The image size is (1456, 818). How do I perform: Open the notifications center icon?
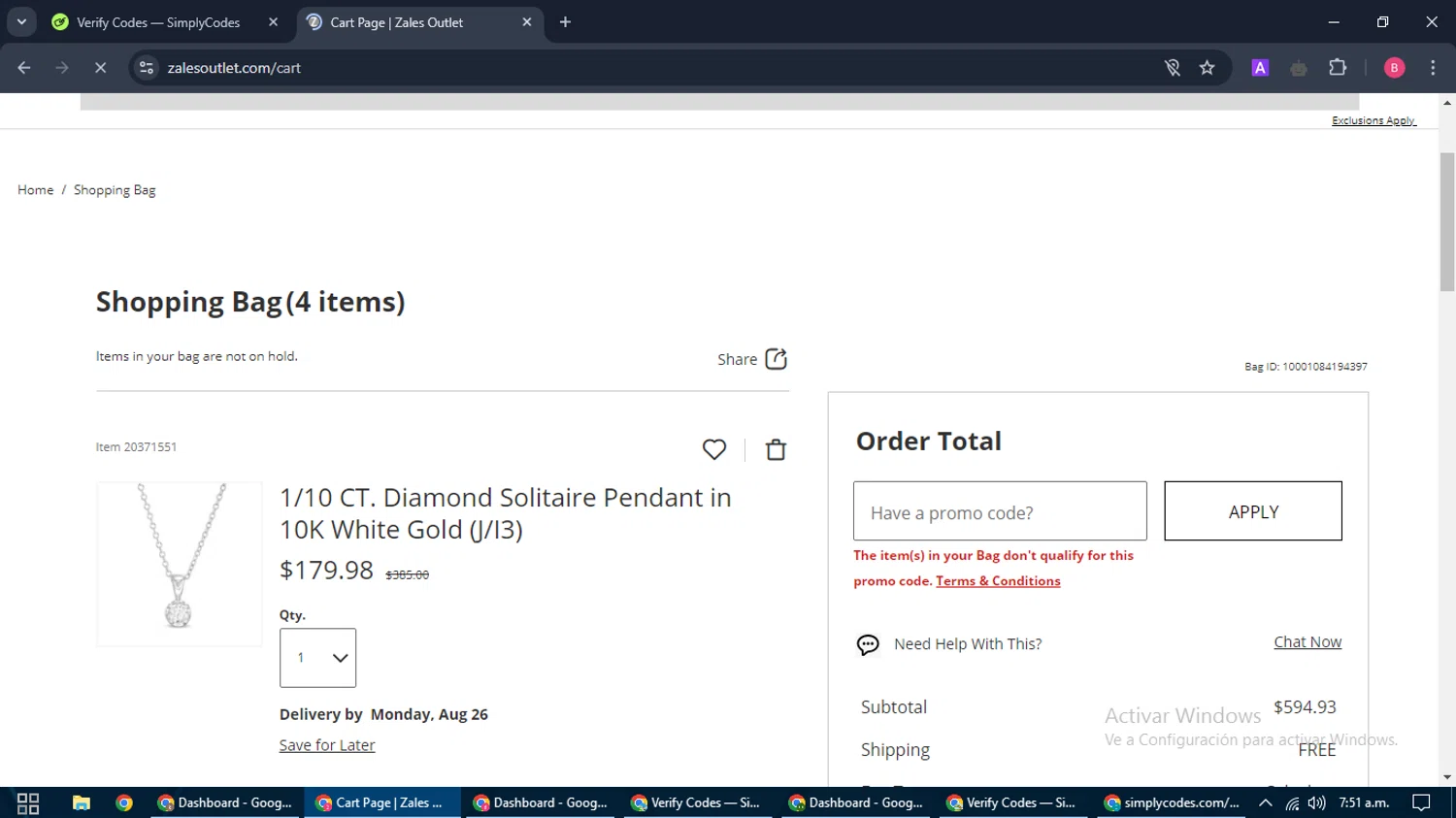pyautogui.click(x=1421, y=803)
